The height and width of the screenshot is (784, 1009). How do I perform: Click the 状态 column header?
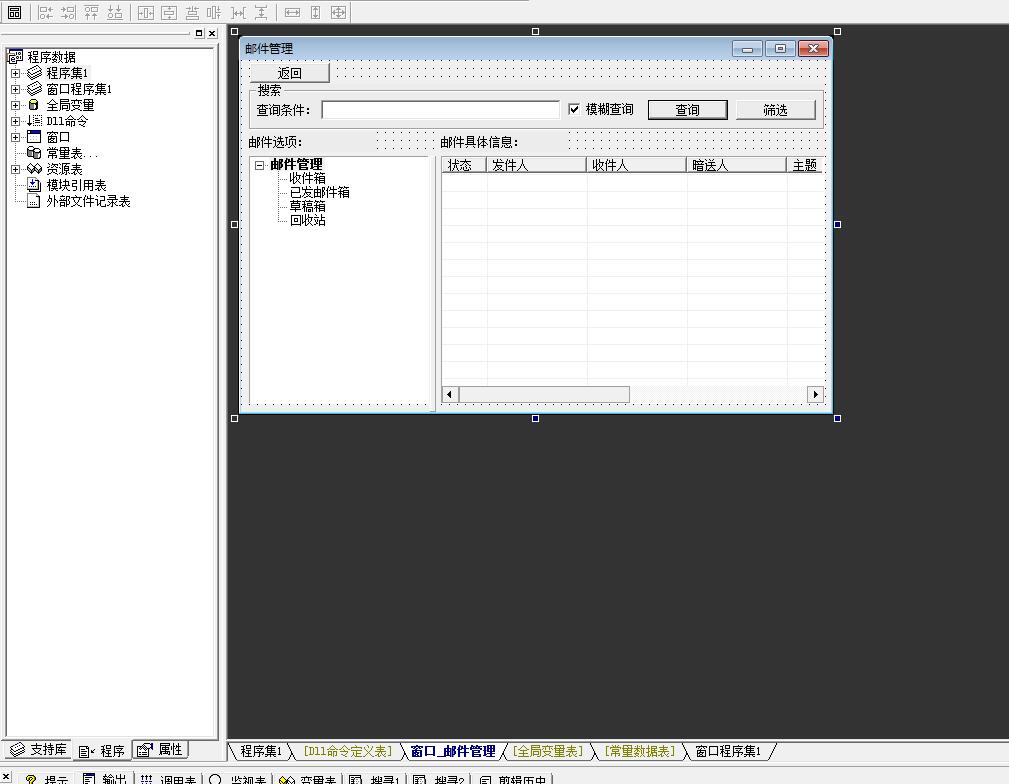[464, 165]
